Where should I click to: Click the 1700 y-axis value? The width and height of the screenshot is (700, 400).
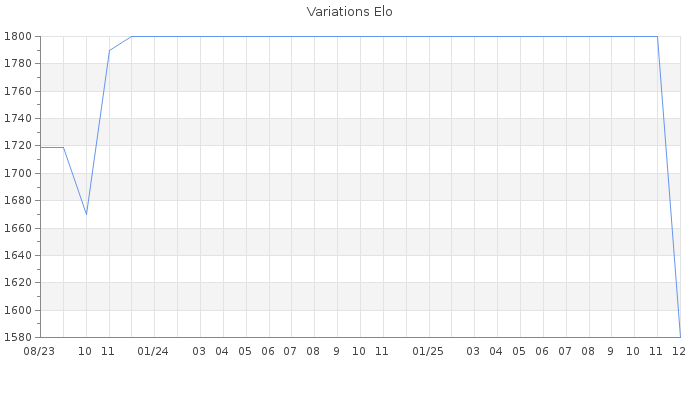[x=19, y=173]
